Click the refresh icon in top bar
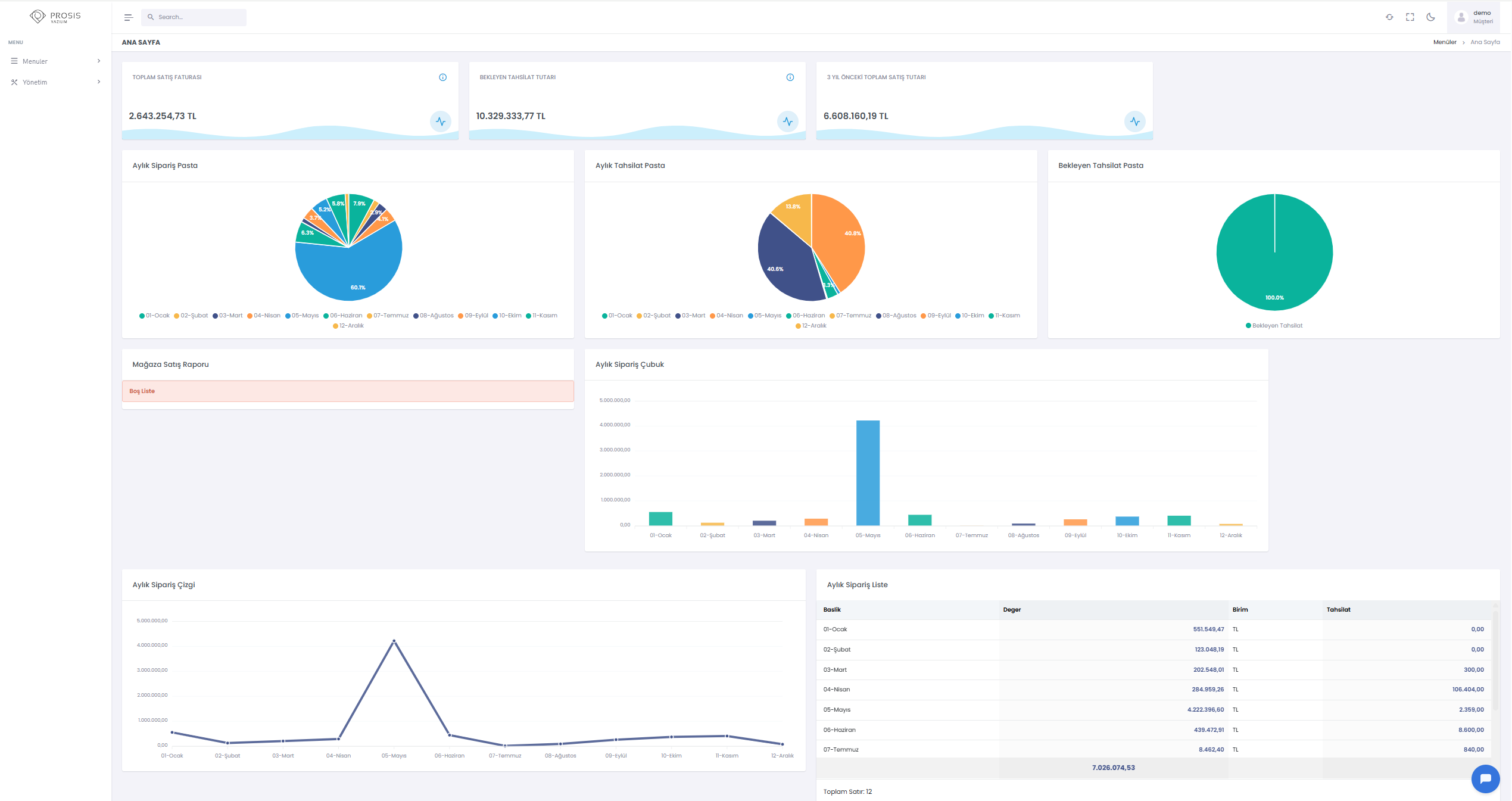Screen dimensions: 1512x801 (1389, 17)
